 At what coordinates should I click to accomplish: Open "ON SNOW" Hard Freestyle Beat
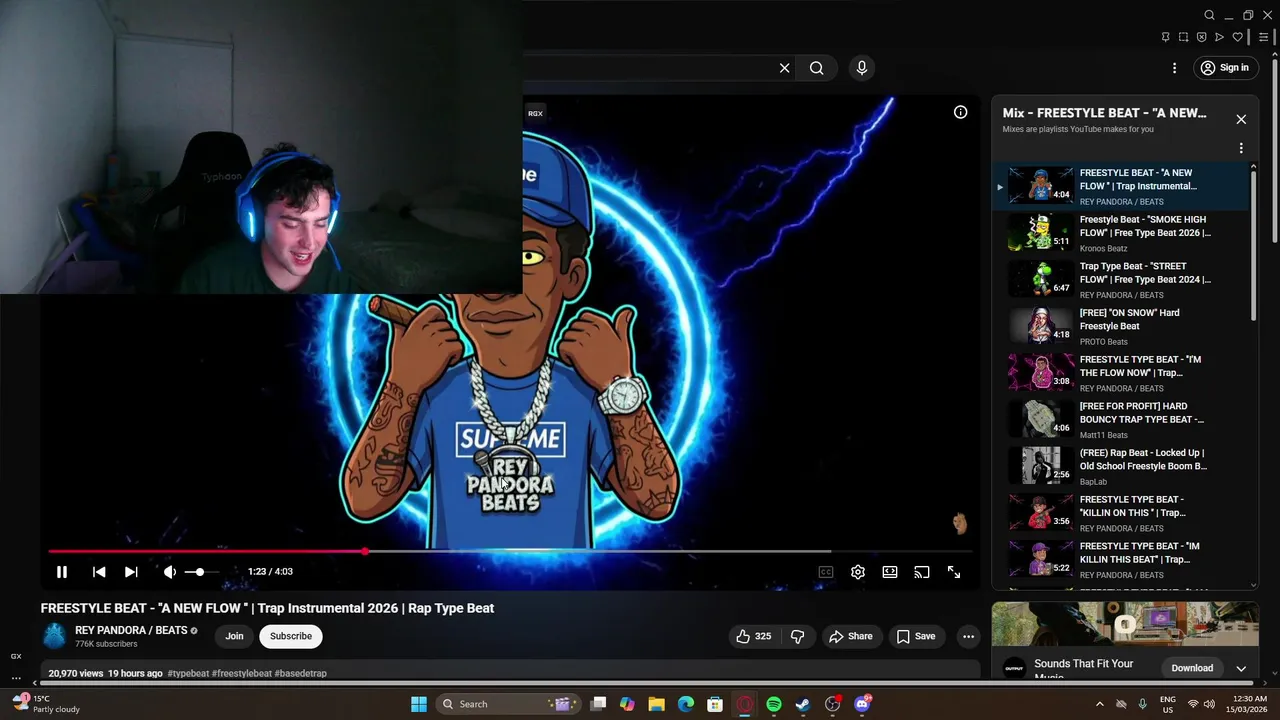(x=1121, y=326)
